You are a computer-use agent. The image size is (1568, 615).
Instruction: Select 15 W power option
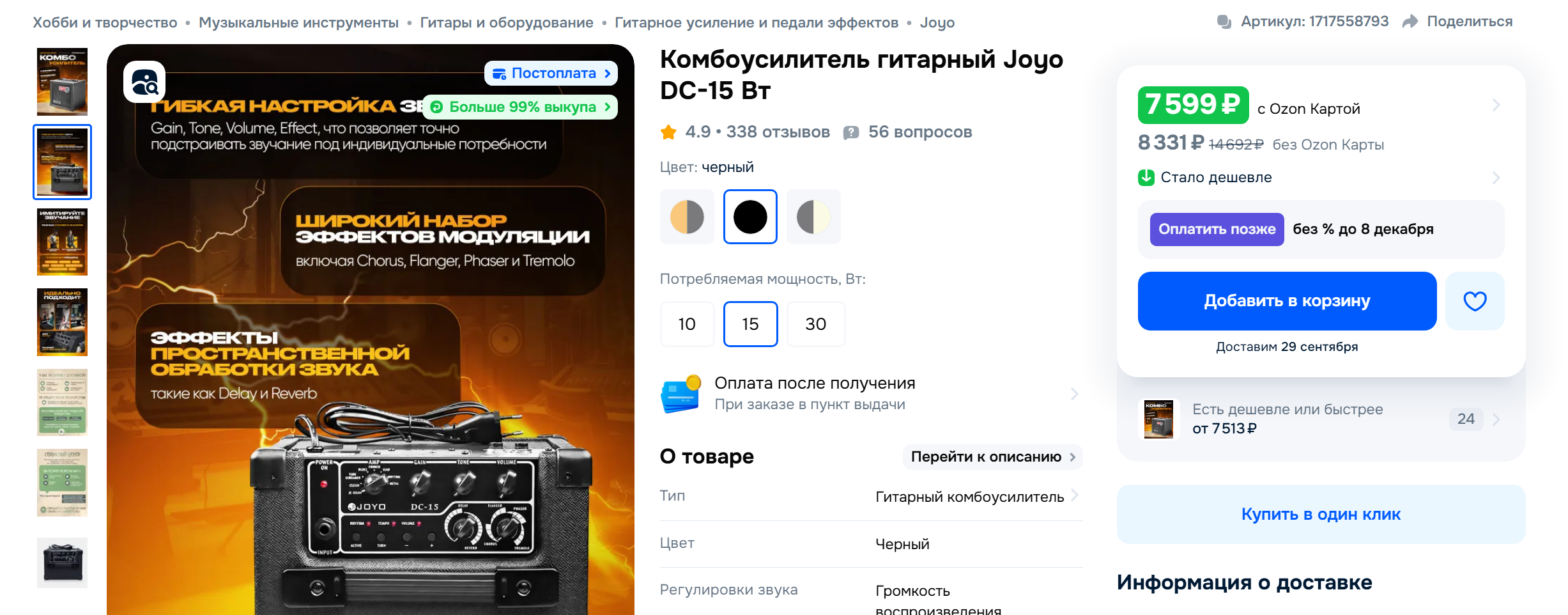pos(750,324)
